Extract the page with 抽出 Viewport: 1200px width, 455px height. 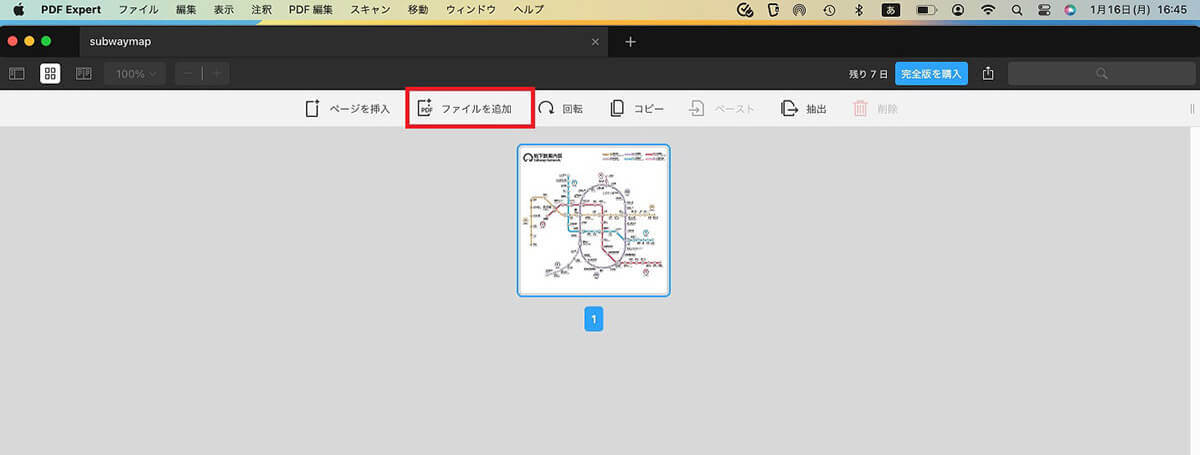pos(804,109)
